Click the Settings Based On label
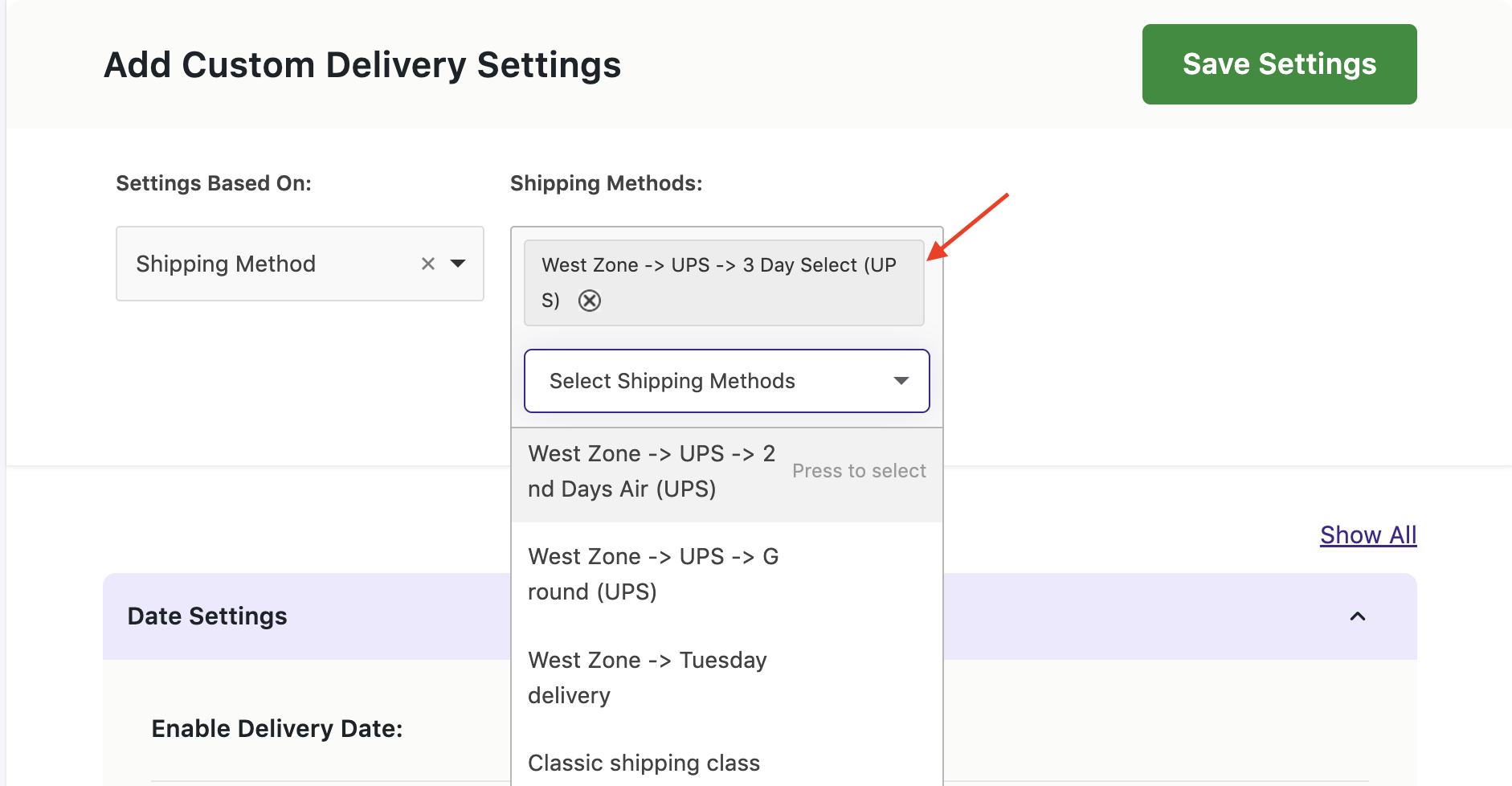 pos(214,183)
